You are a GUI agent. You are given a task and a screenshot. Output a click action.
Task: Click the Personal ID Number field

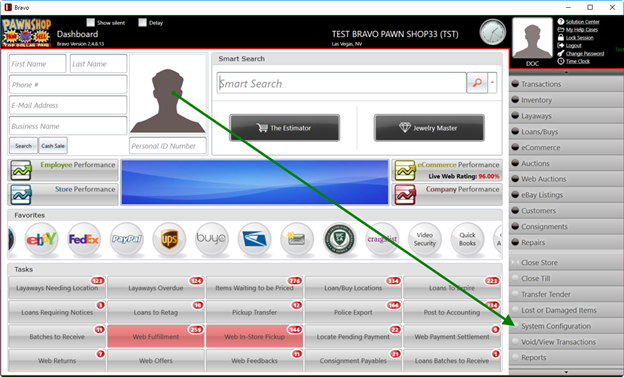[168, 146]
